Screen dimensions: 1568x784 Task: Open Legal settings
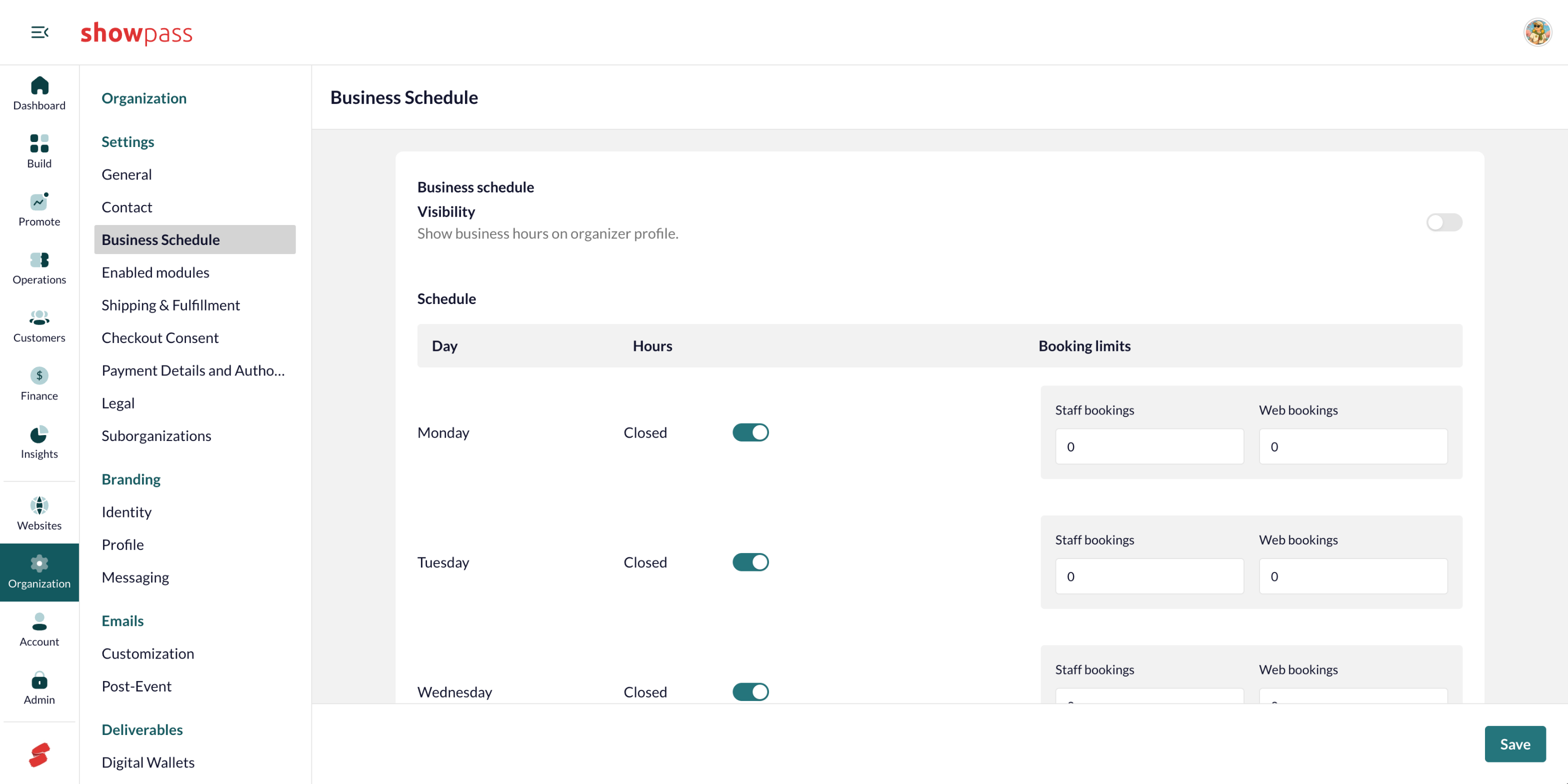[x=195, y=403]
